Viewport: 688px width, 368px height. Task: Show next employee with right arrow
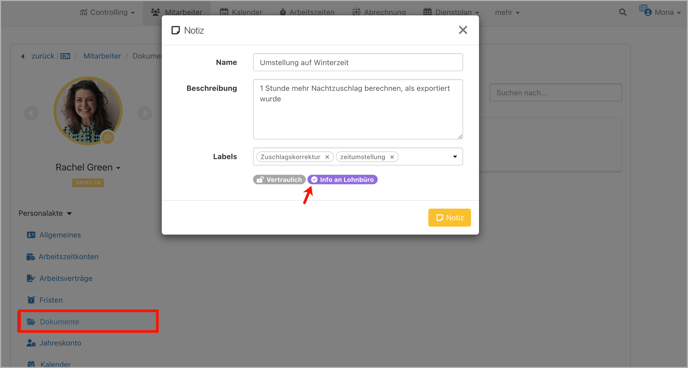pyautogui.click(x=145, y=113)
